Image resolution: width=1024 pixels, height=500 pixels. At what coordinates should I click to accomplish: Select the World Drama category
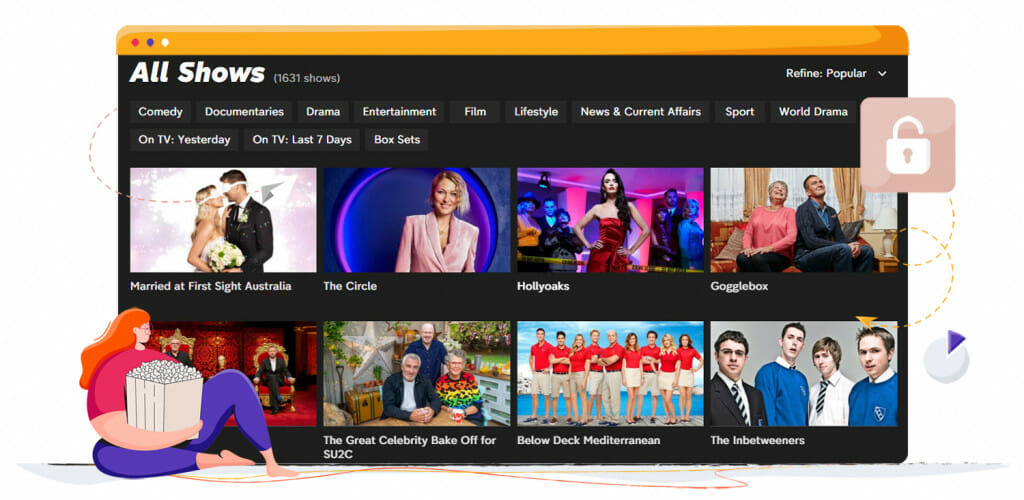[x=813, y=112]
